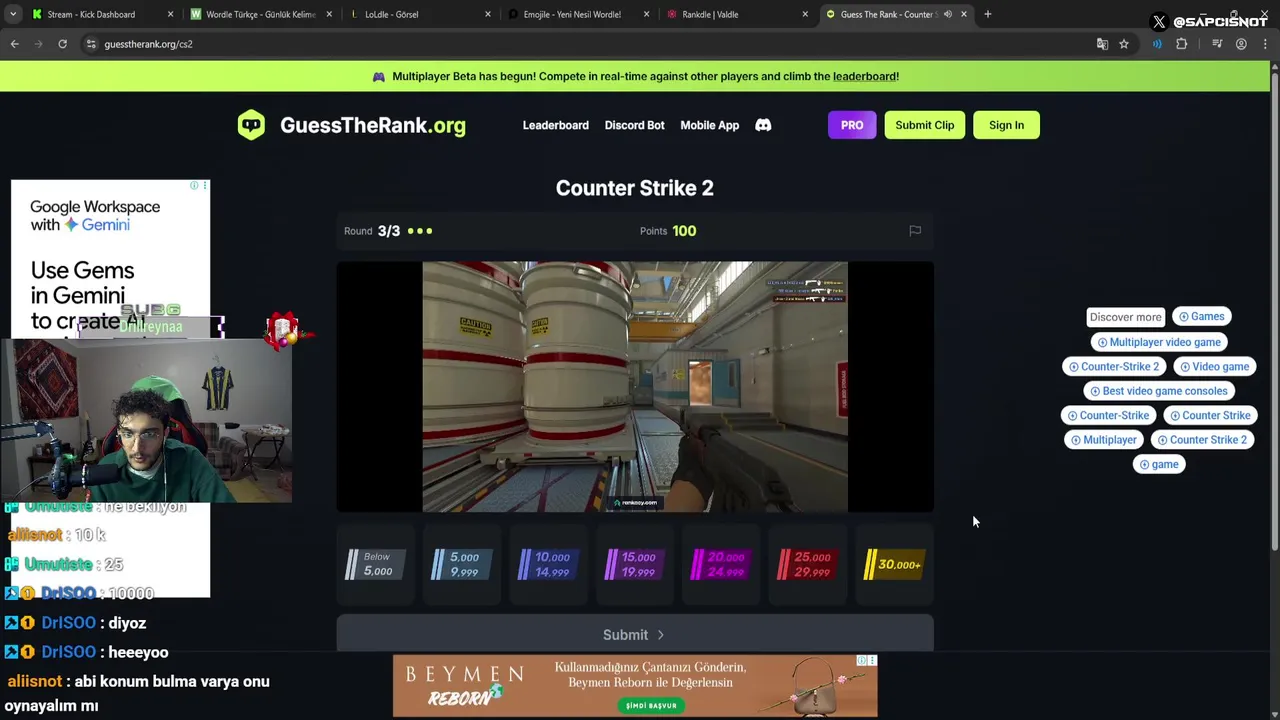Translate this page icon

tap(1102, 44)
